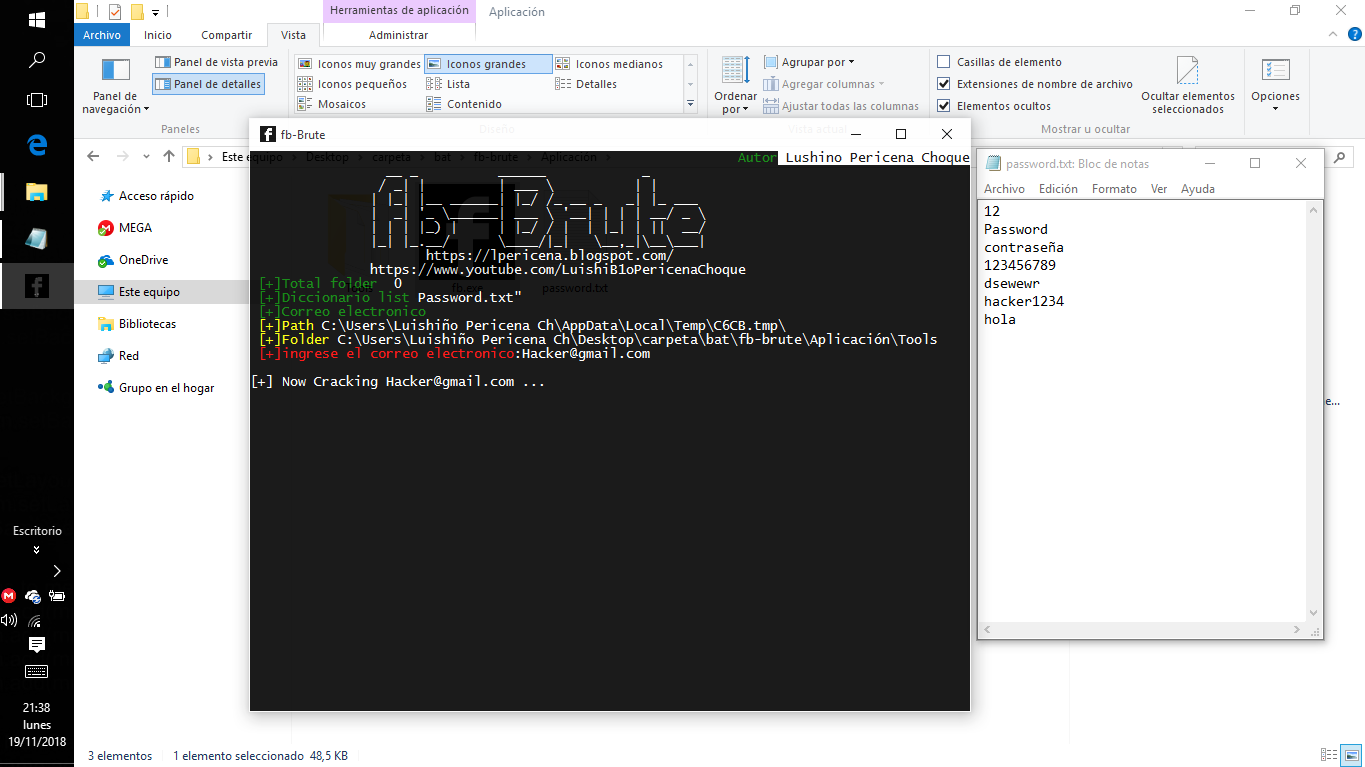Image resolution: width=1365 pixels, height=767 pixels.
Task: Open the Ordenar por dropdown
Action: coord(735,86)
